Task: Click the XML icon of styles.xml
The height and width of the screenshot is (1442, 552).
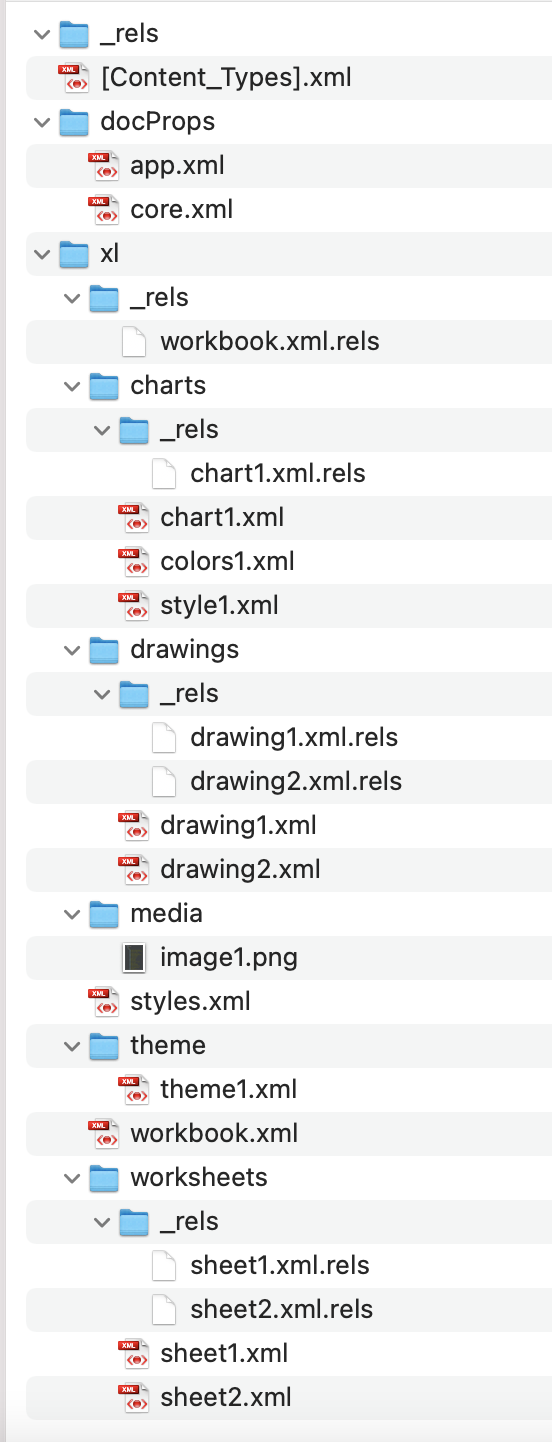Action: coord(103,1002)
